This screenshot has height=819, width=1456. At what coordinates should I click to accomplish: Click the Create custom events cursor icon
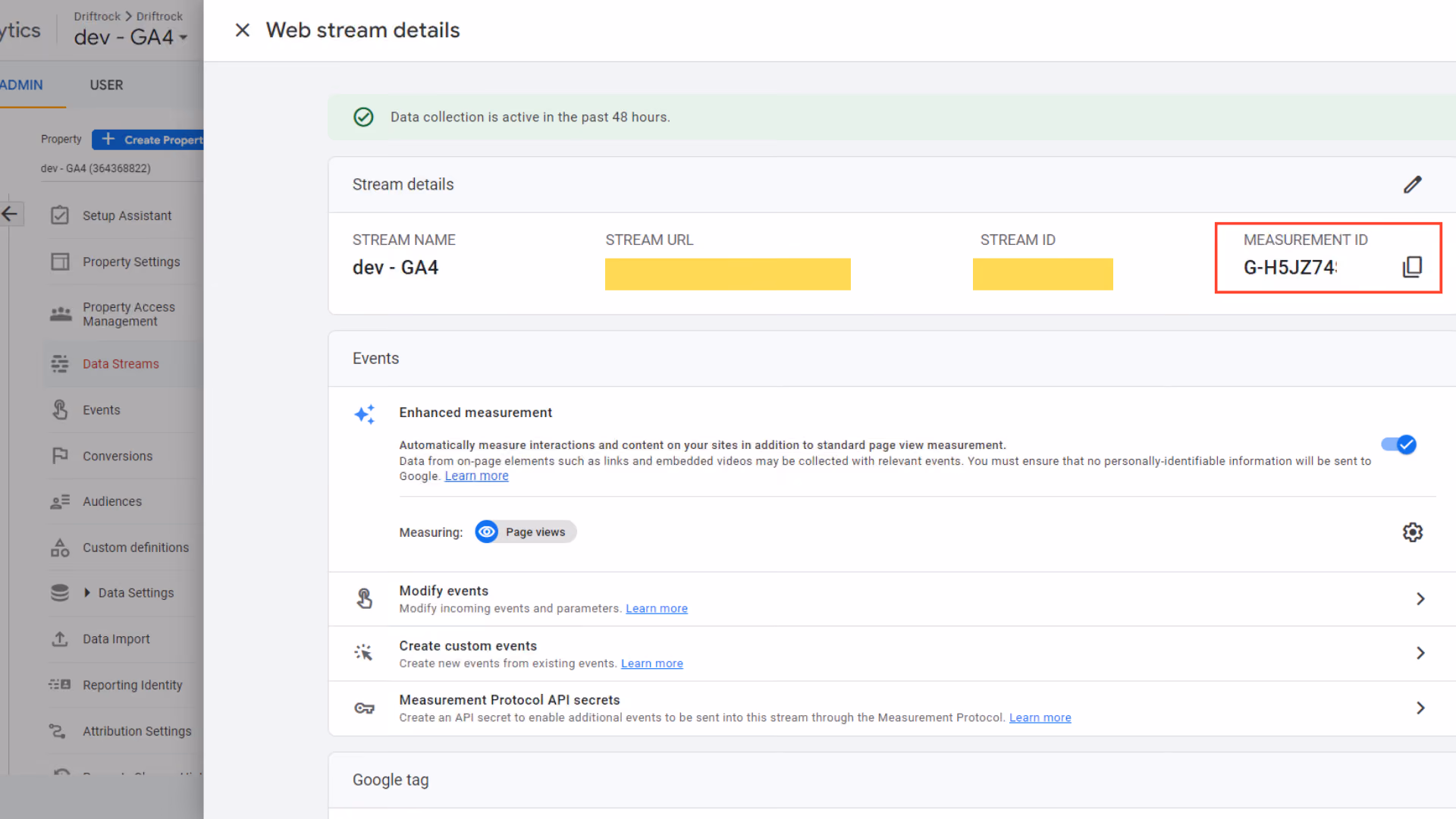tap(364, 653)
